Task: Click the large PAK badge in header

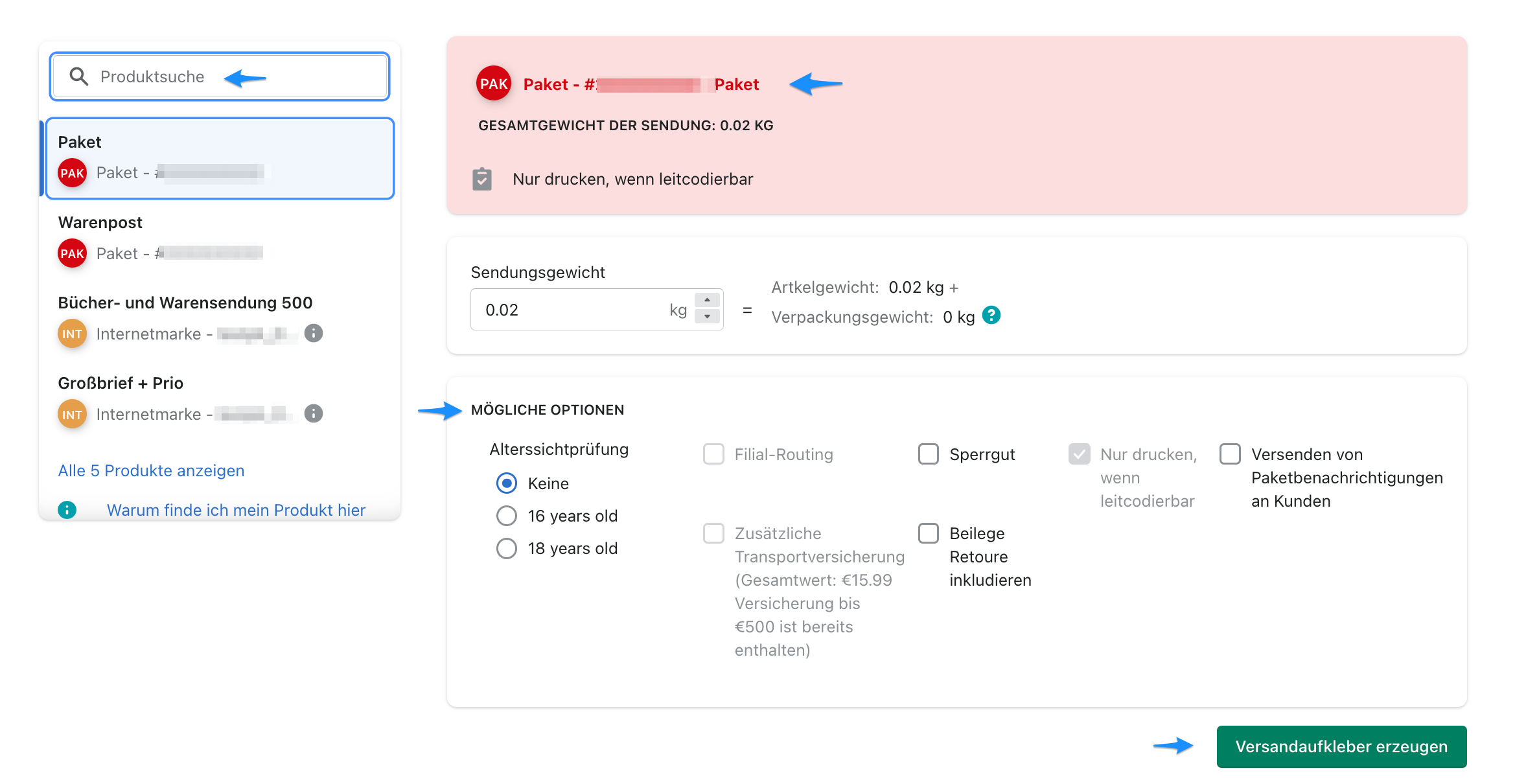Action: 494,84
